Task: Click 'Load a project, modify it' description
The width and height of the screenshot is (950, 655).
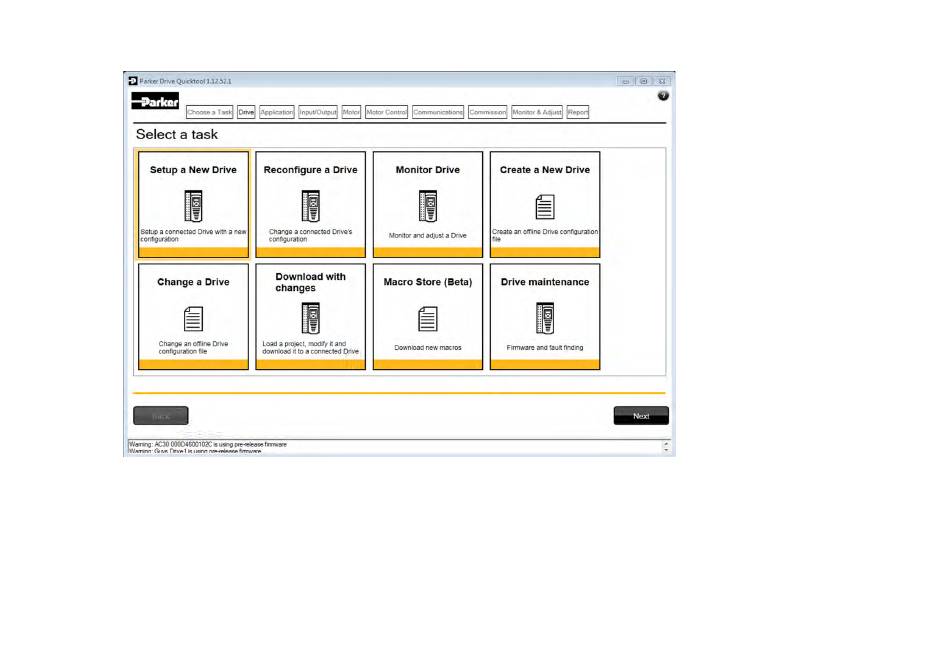Action: click(x=310, y=348)
